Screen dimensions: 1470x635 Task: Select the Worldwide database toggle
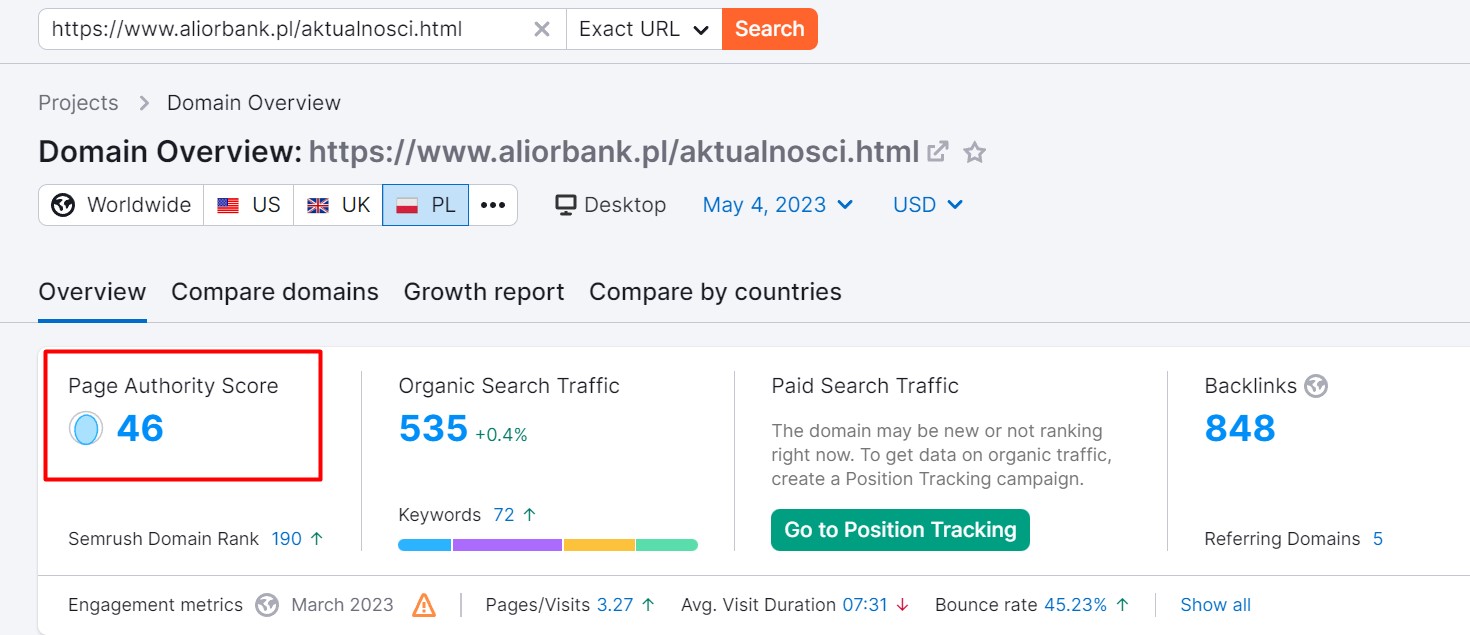pos(121,205)
